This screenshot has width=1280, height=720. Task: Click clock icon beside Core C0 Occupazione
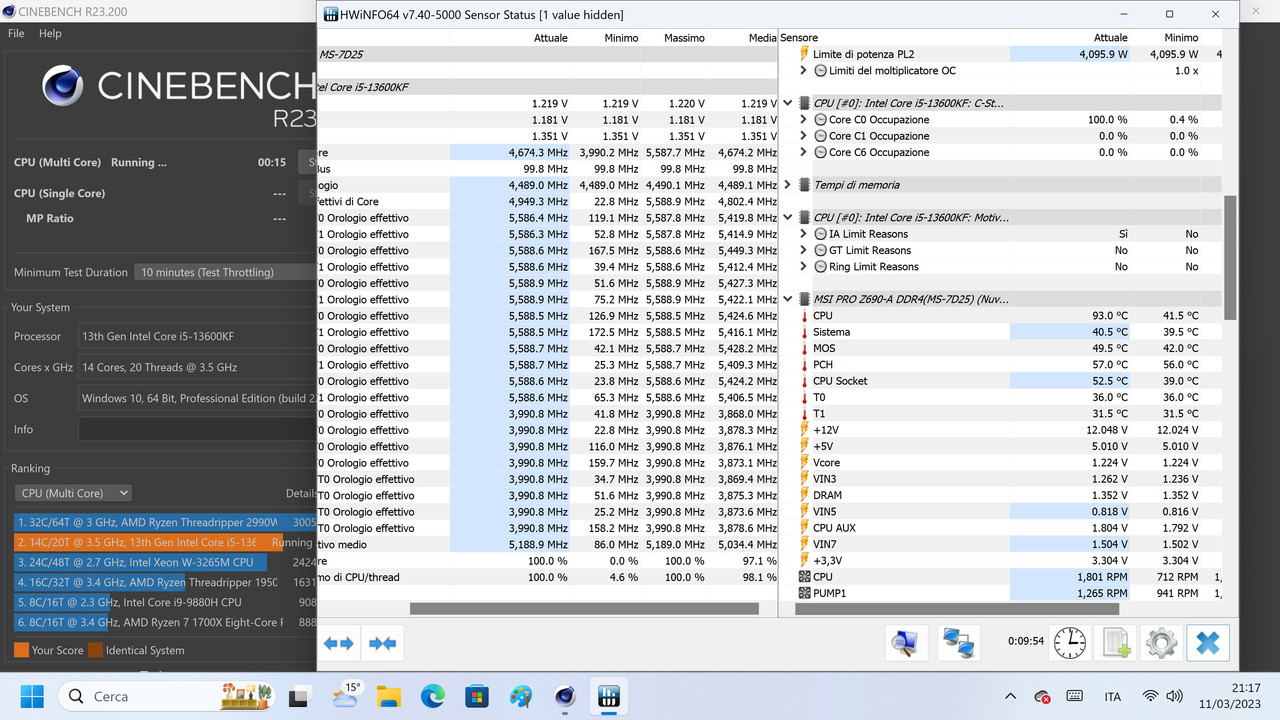(x=820, y=120)
